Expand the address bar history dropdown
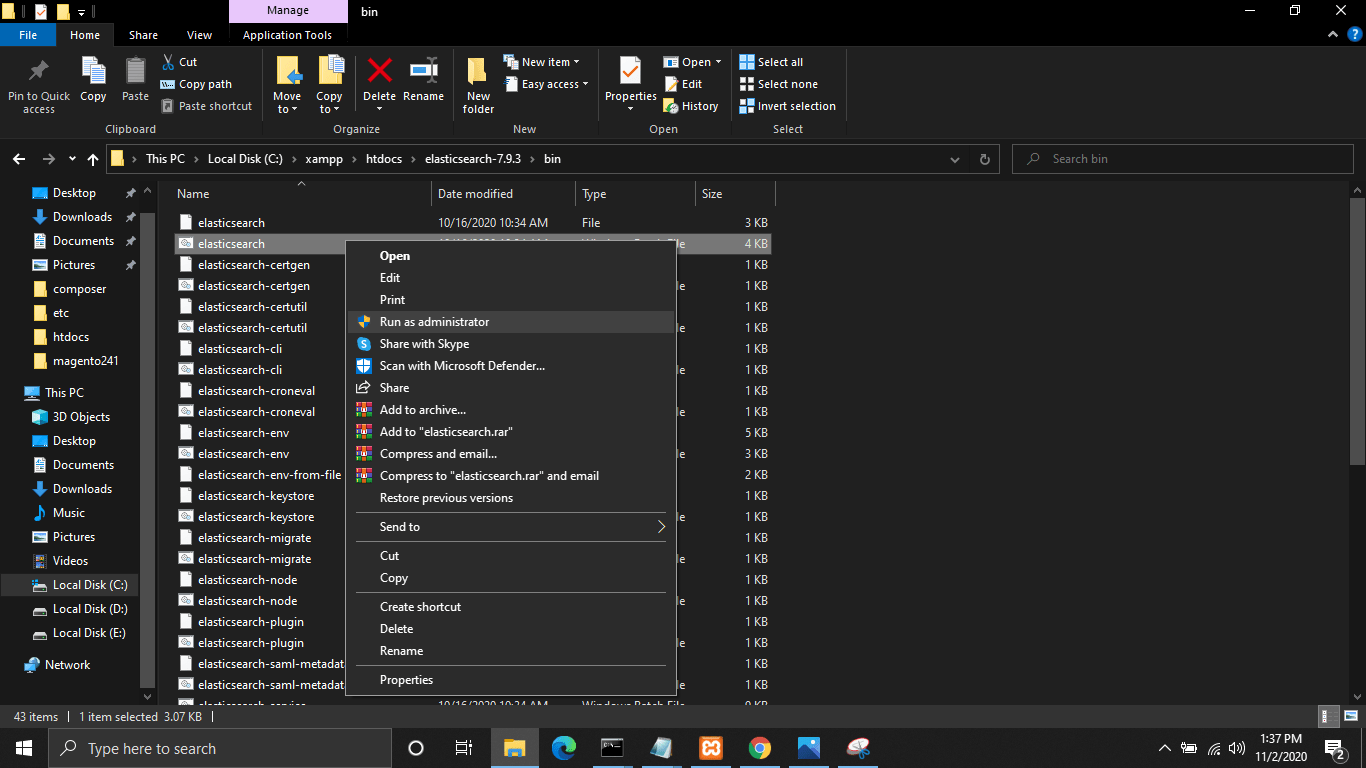The height and width of the screenshot is (768, 1366). pyautogui.click(x=955, y=159)
